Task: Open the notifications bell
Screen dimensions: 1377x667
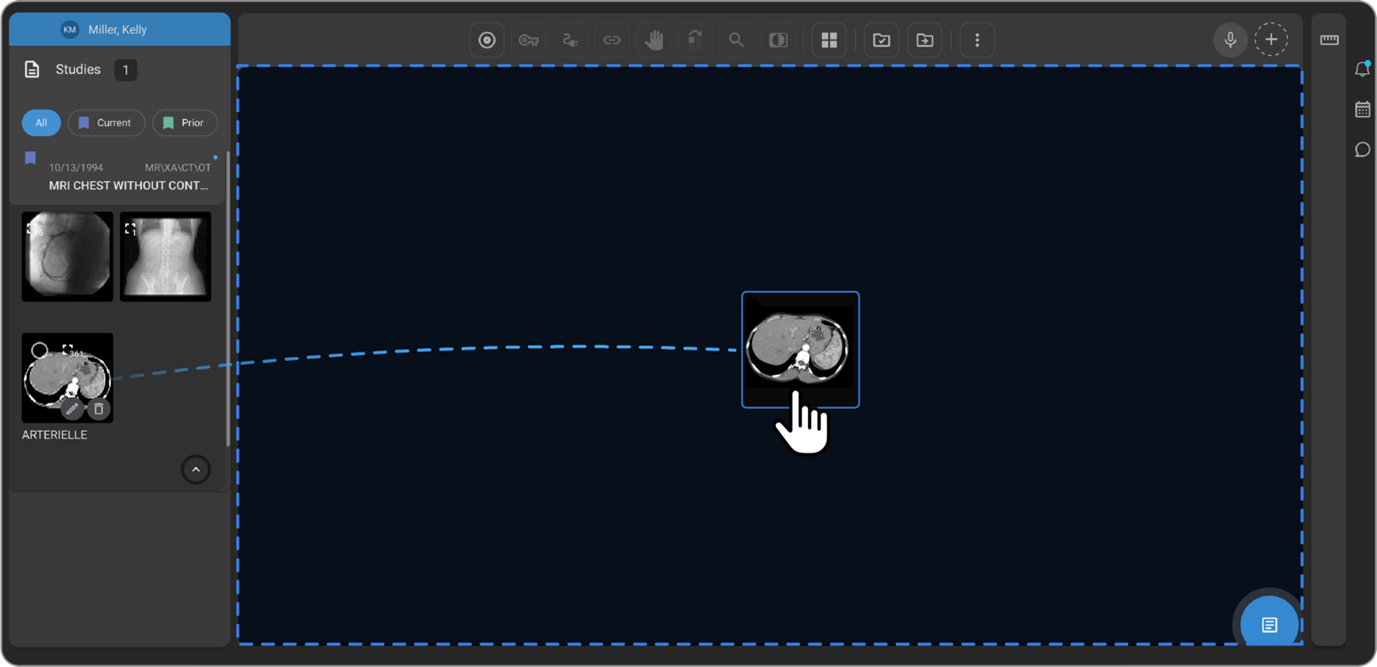Action: [x=1362, y=69]
